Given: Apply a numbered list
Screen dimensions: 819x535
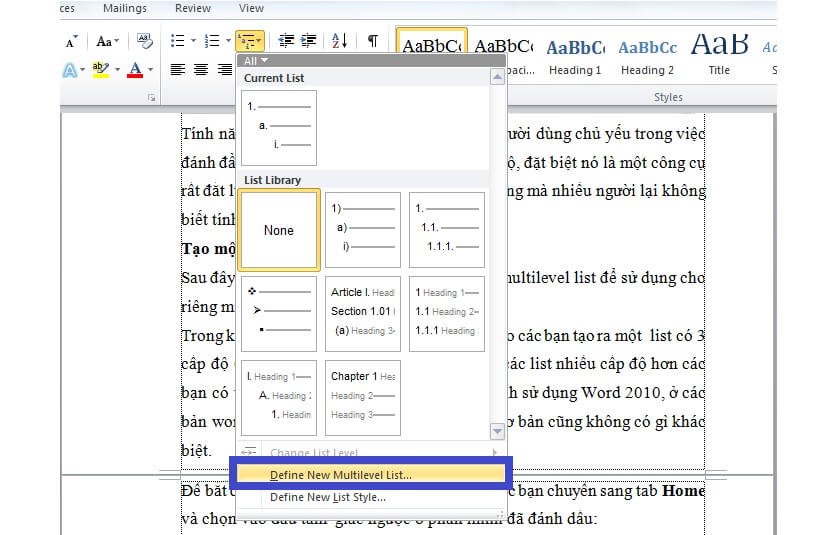Looking at the screenshot, I should coord(212,41).
